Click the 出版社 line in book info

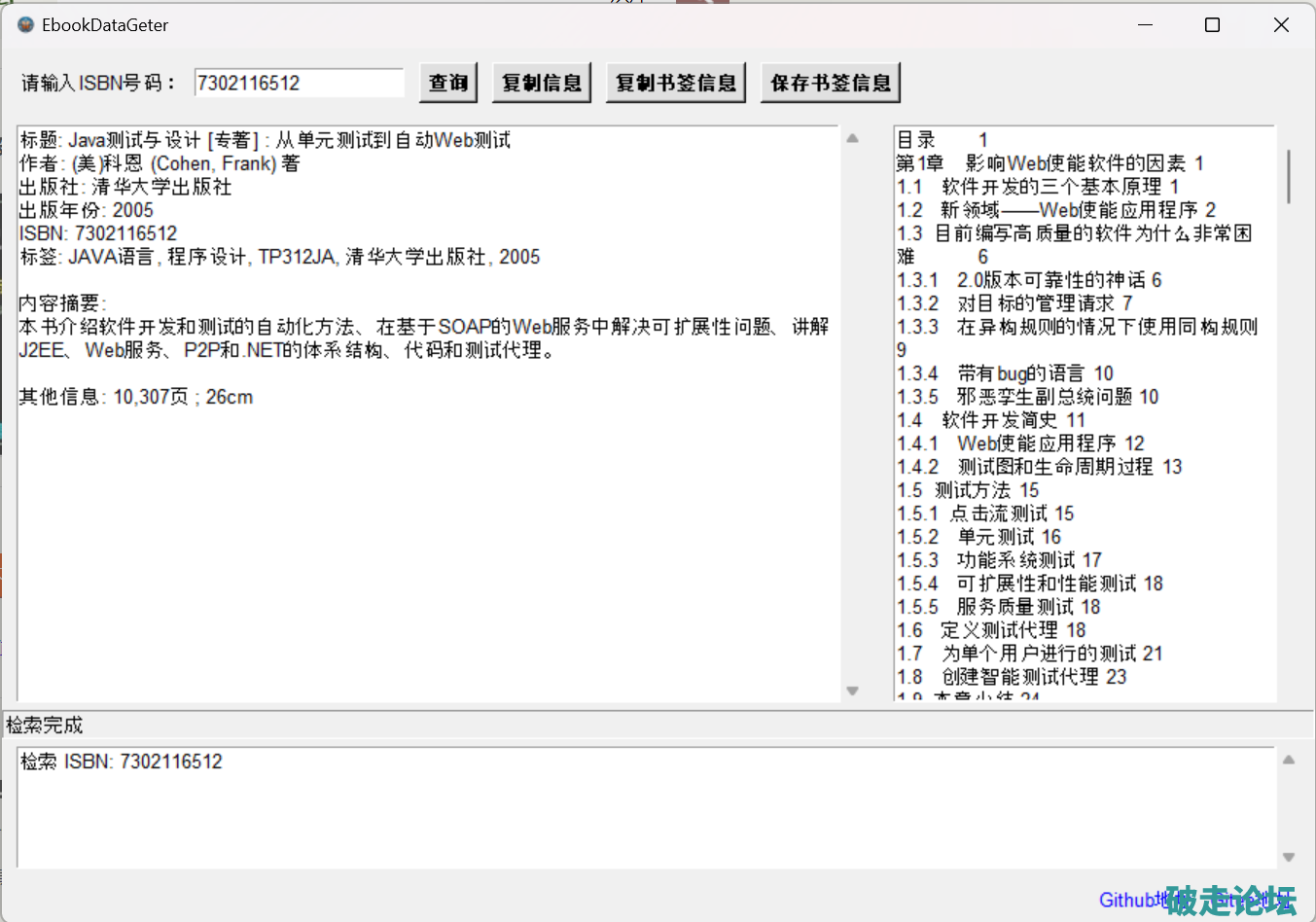click(x=125, y=187)
